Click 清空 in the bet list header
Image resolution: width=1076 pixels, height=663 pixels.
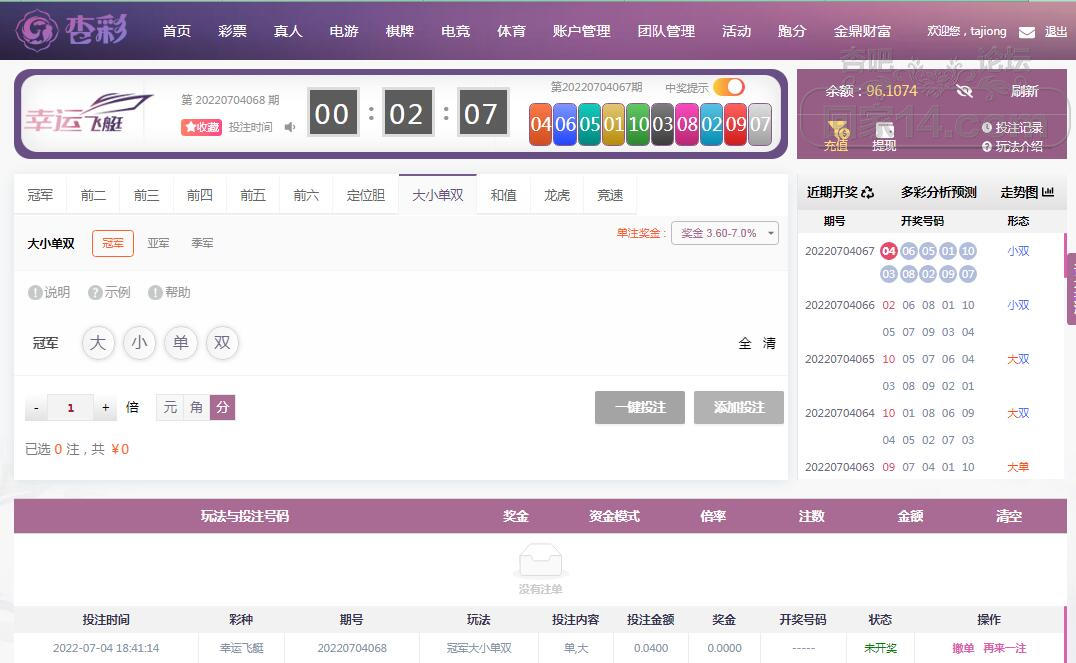click(1009, 516)
